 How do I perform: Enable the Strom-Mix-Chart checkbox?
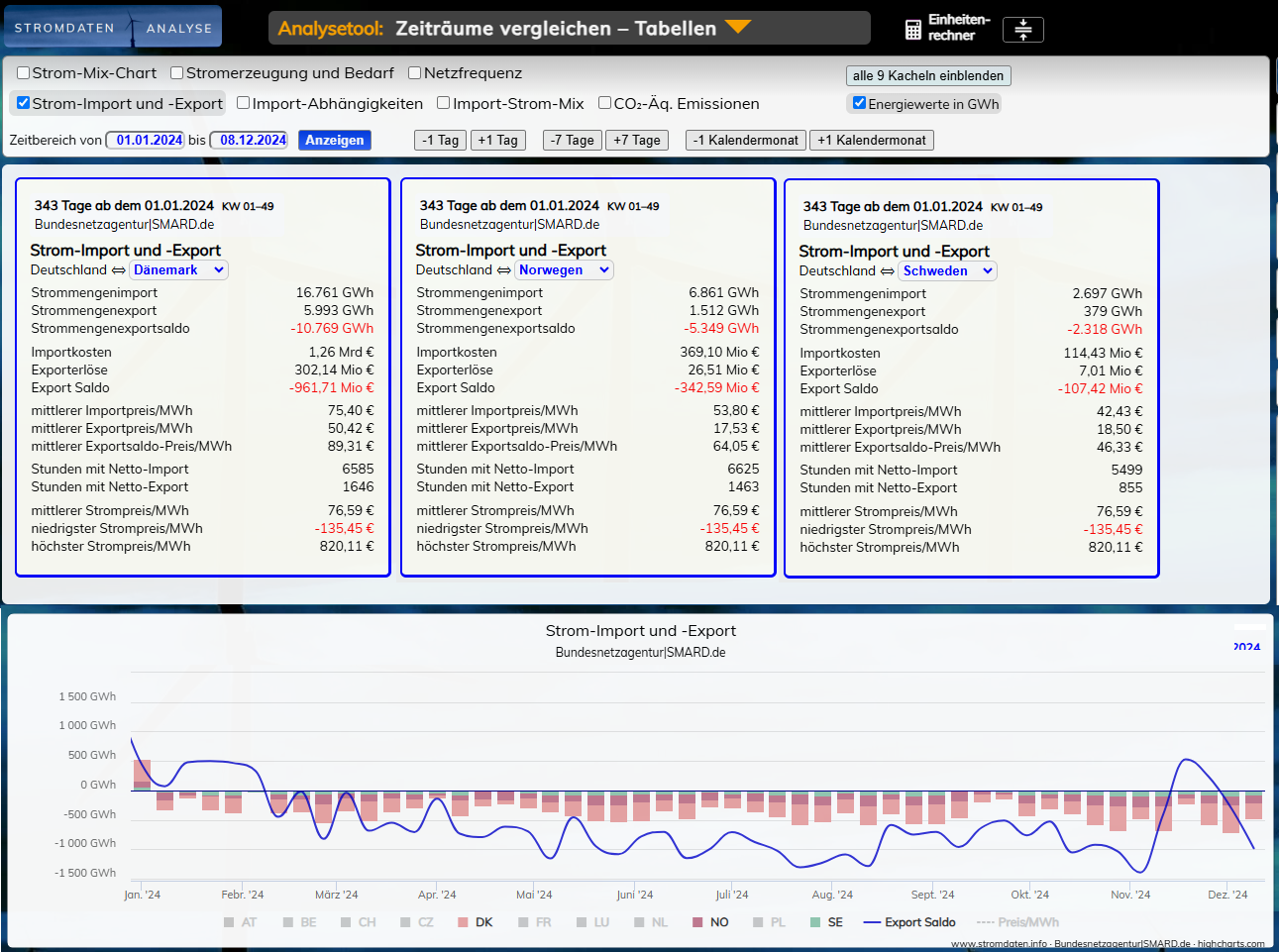click(x=24, y=73)
